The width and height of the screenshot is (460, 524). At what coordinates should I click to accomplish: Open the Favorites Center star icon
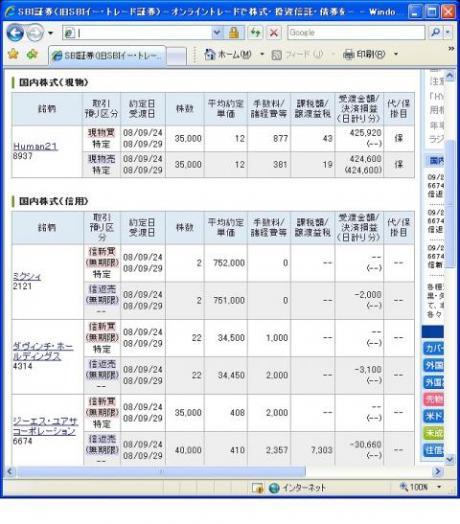13,54
